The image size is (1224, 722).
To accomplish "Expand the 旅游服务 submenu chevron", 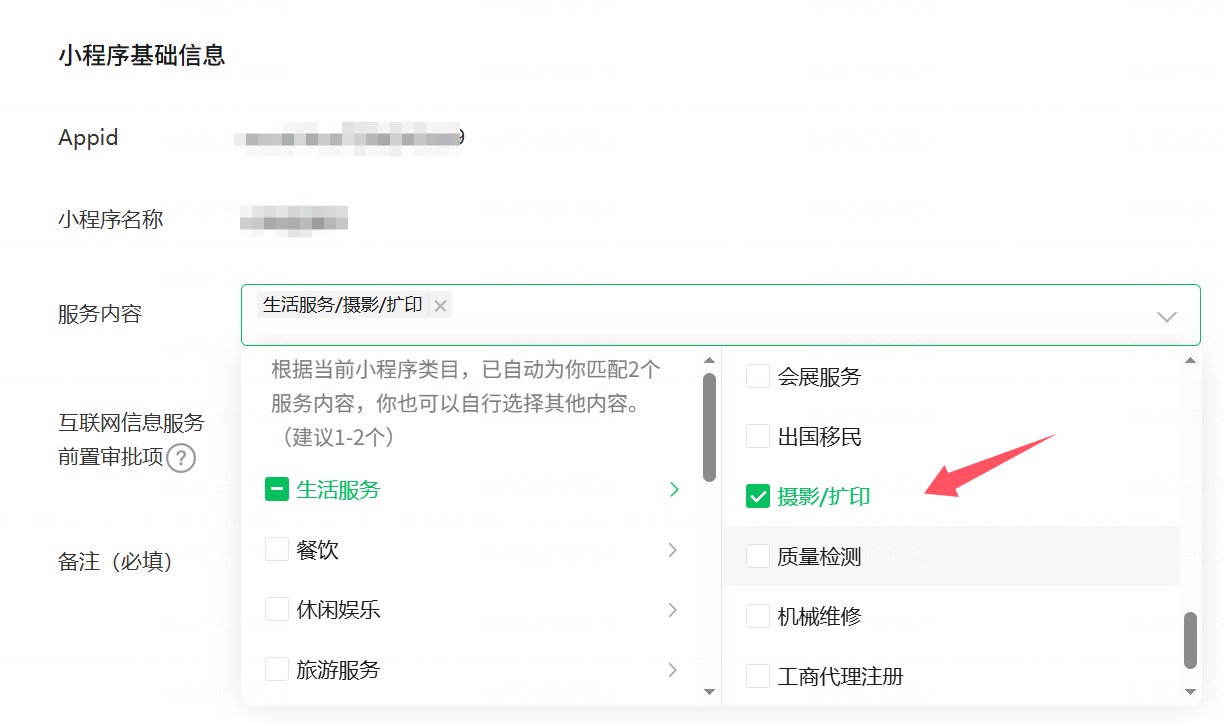I will 673,670.
